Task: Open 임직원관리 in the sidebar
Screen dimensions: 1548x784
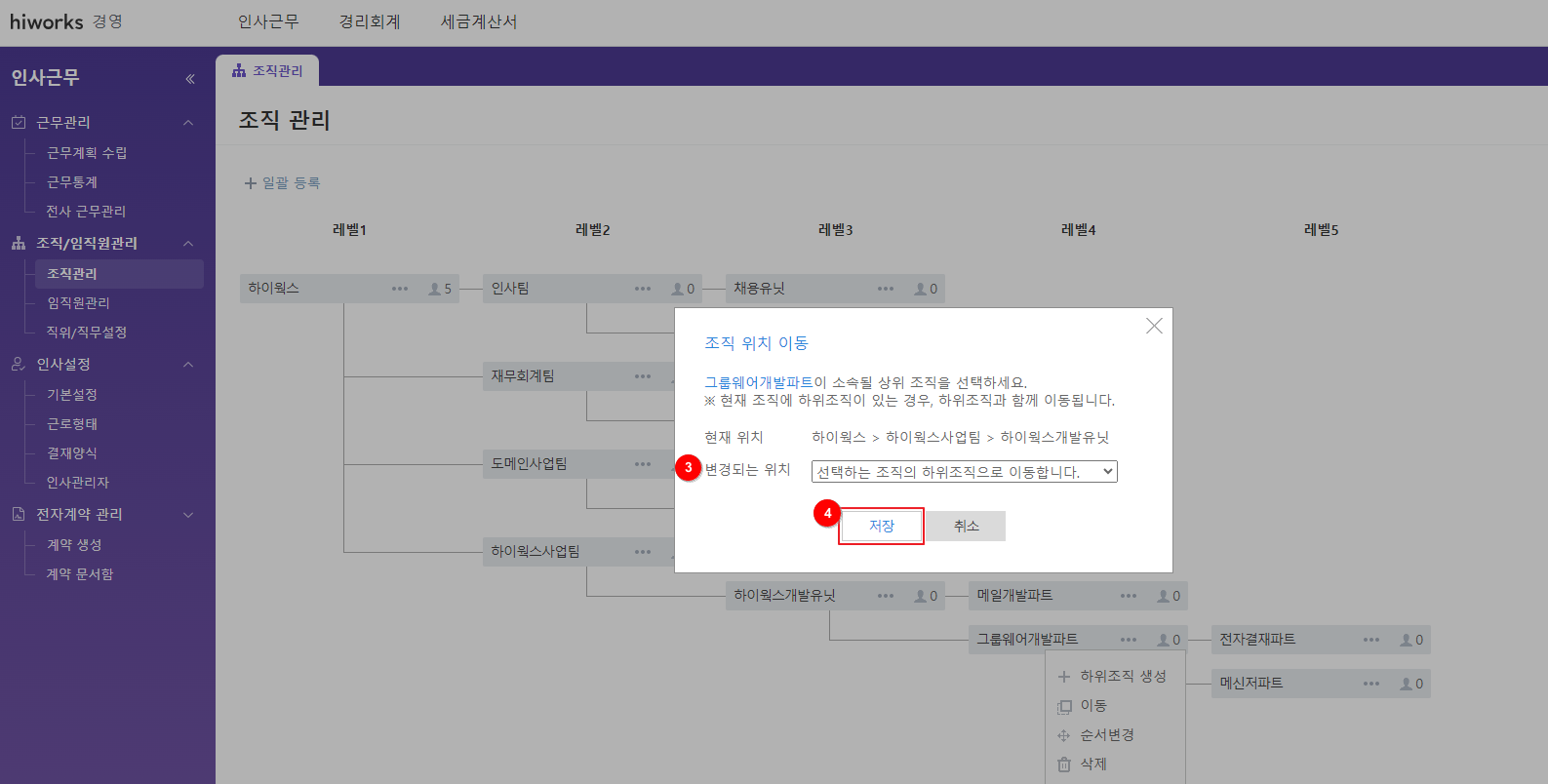Action: click(x=79, y=303)
